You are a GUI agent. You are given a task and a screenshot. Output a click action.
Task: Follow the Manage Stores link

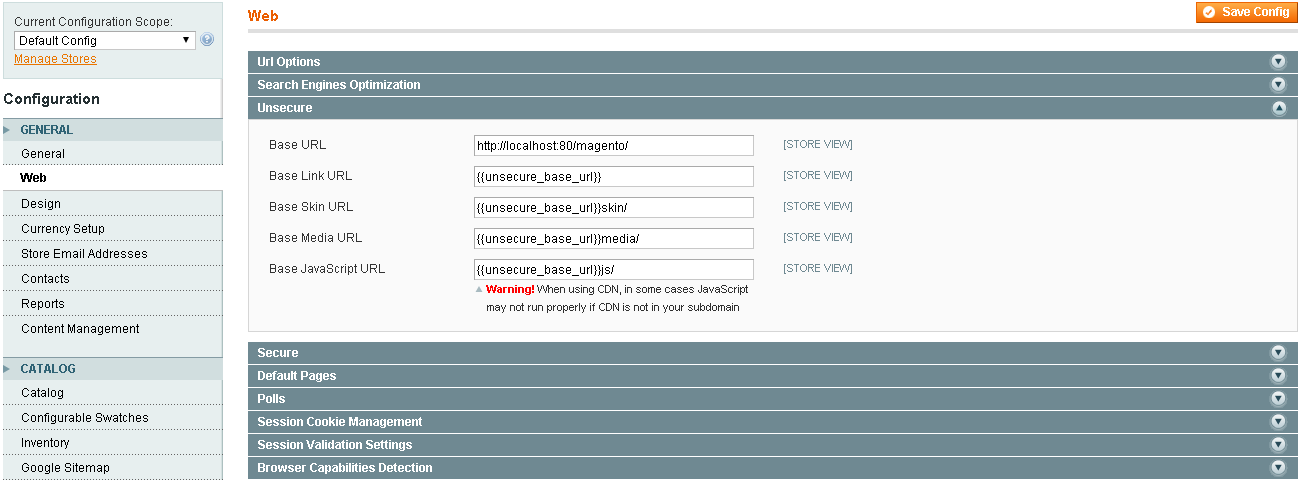(55, 59)
